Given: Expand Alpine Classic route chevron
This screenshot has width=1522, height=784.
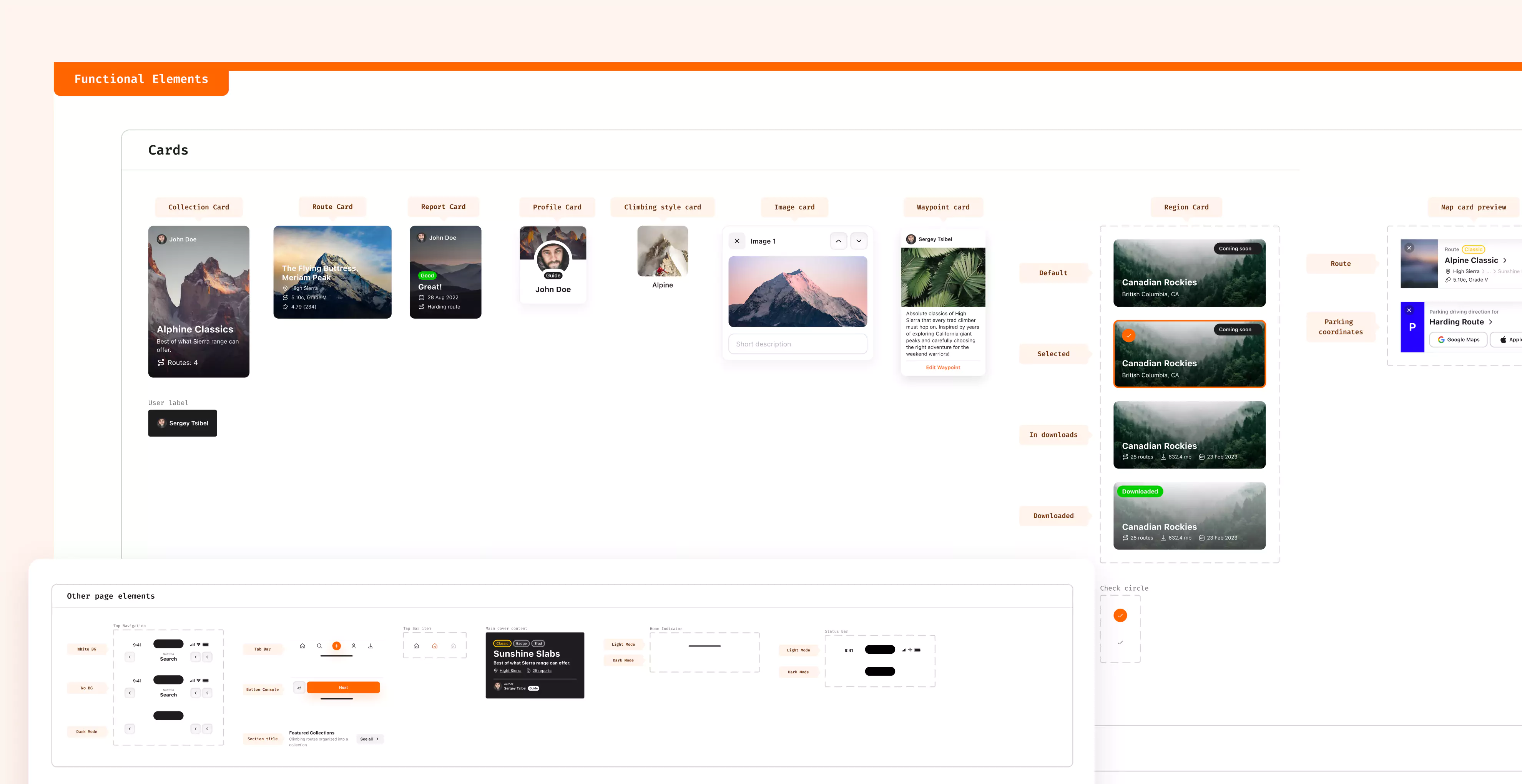Looking at the screenshot, I should pos(1504,261).
